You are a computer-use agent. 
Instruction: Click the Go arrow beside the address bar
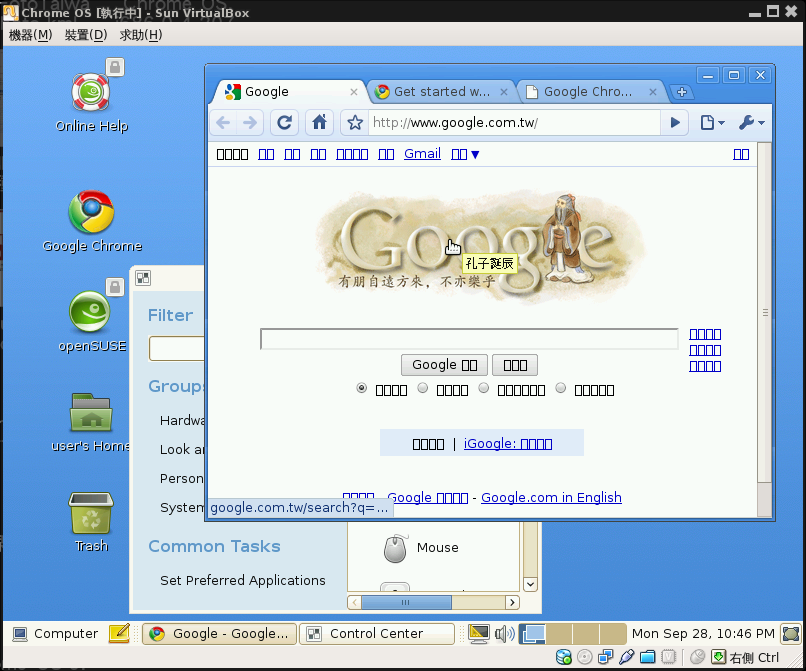675,122
